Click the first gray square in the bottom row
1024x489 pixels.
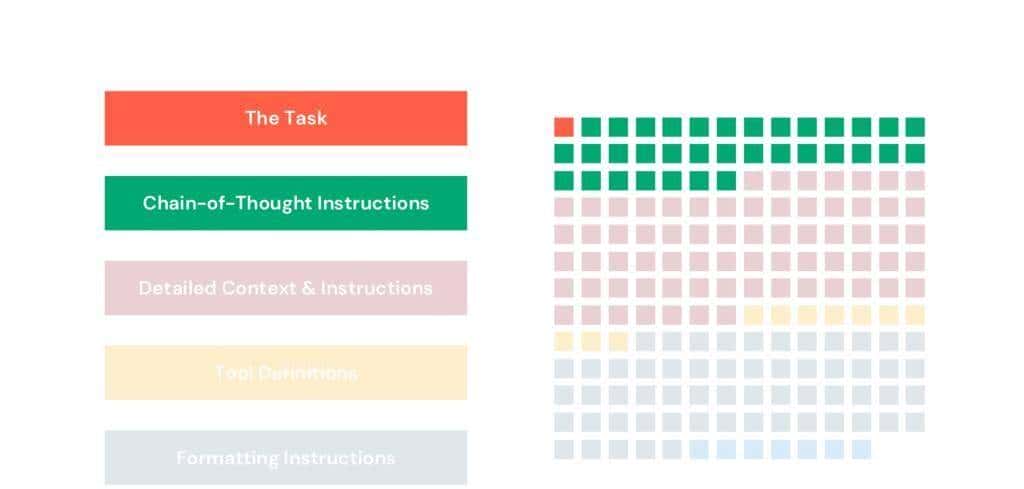pyautogui.click(x=564, y=450)
